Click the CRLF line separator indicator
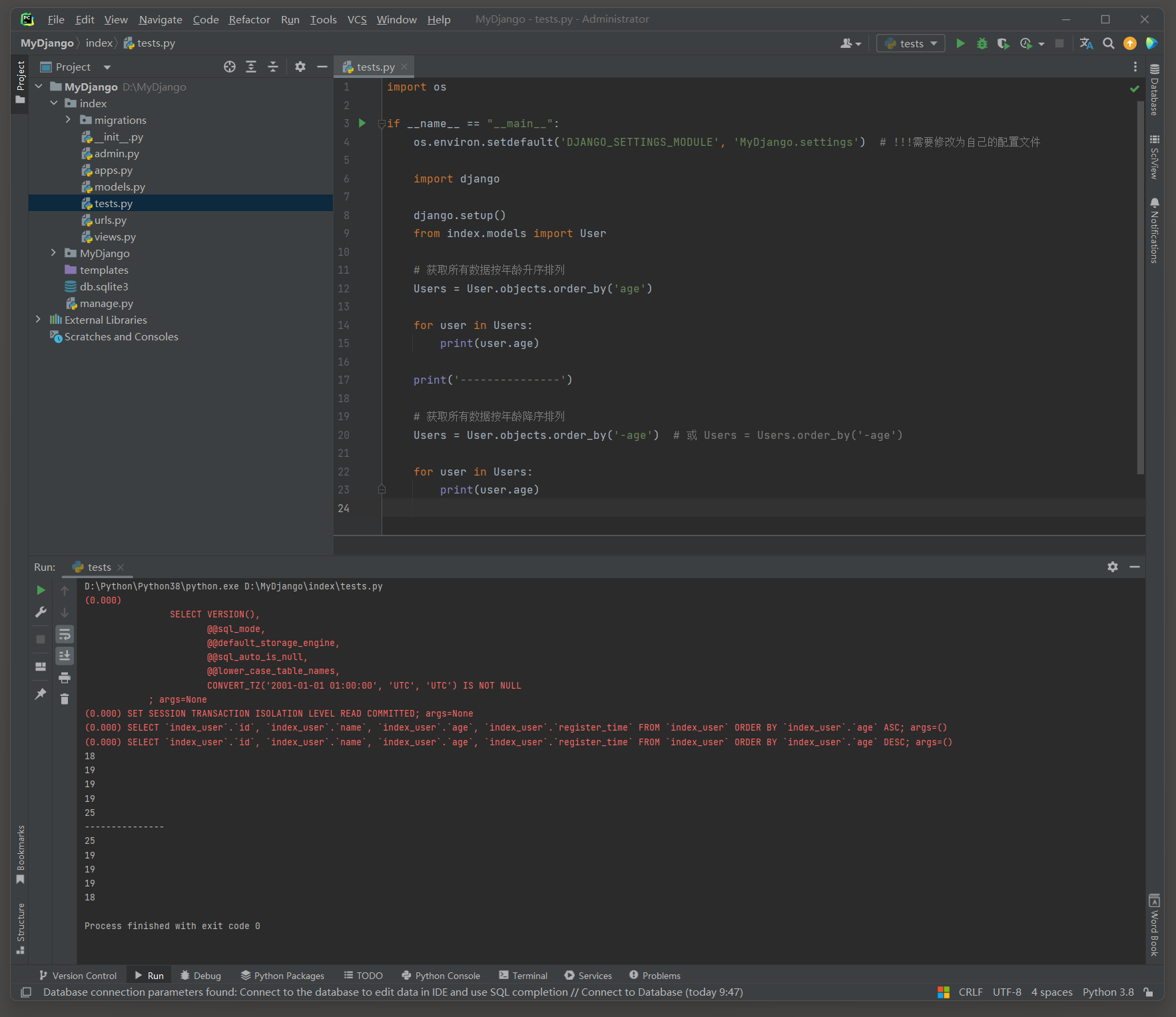Viewport: 1176px width, 1017px height. click(970, 992)
